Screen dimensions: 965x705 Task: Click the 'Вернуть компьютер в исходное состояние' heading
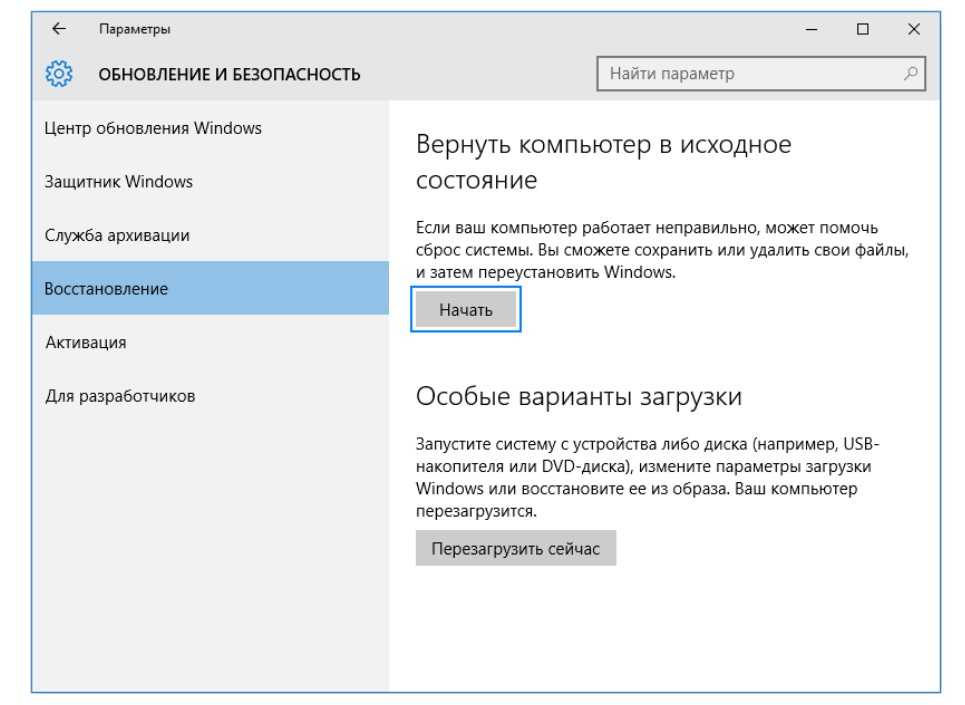(x=603, y=162)
